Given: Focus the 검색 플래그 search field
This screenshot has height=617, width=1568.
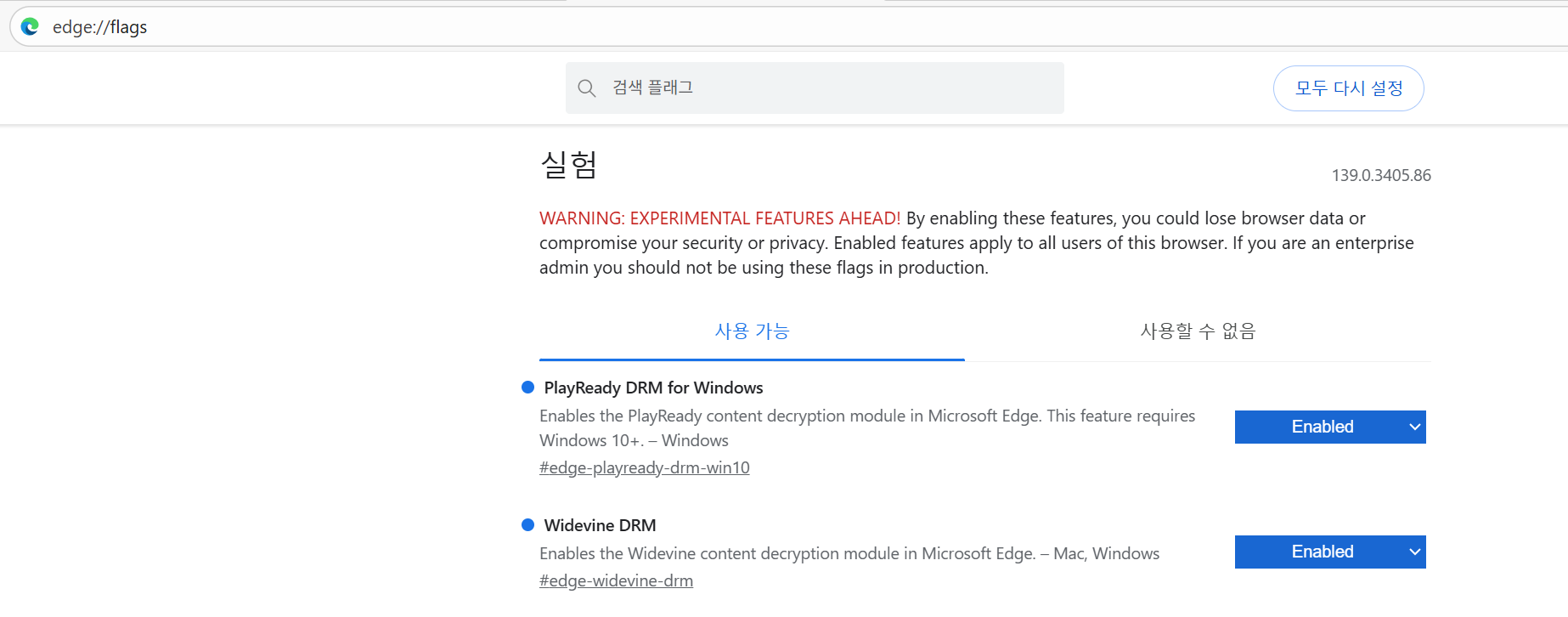Looking at the screenshot, I should (x=815, y=88).
